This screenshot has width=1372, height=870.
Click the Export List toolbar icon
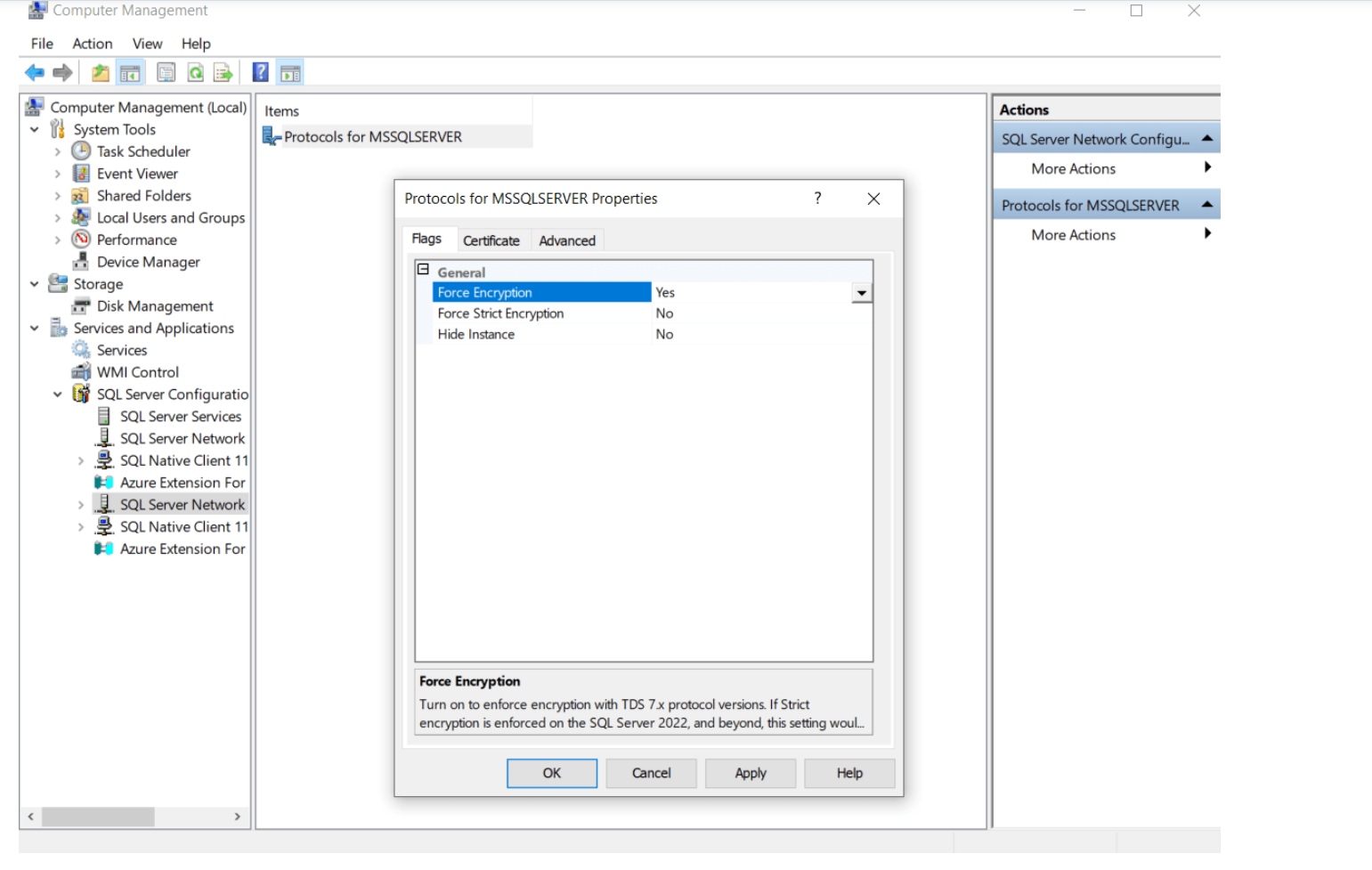coord(223,73)
